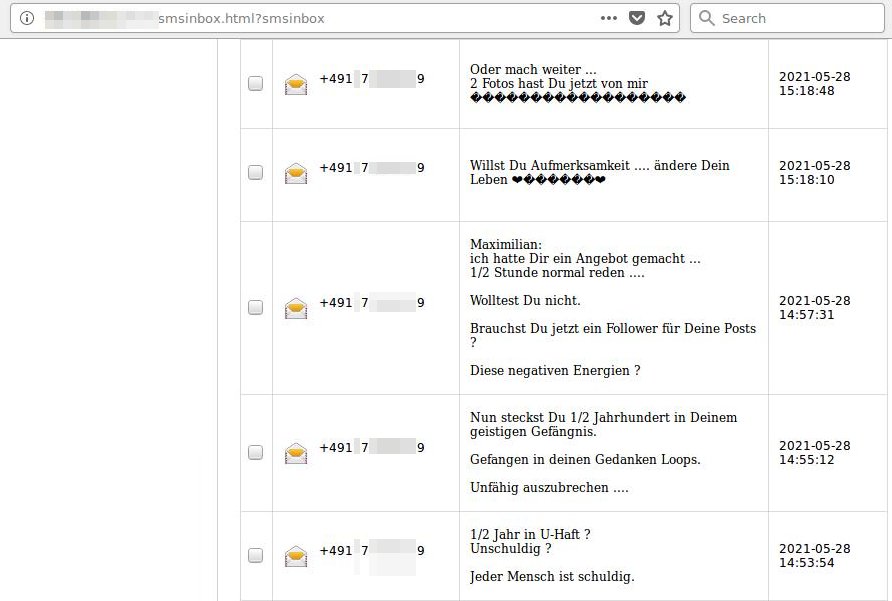Click timestamp 2021-05-28 15:18:48
Viewport: 892px width, 601px height.
coord(815,84)
